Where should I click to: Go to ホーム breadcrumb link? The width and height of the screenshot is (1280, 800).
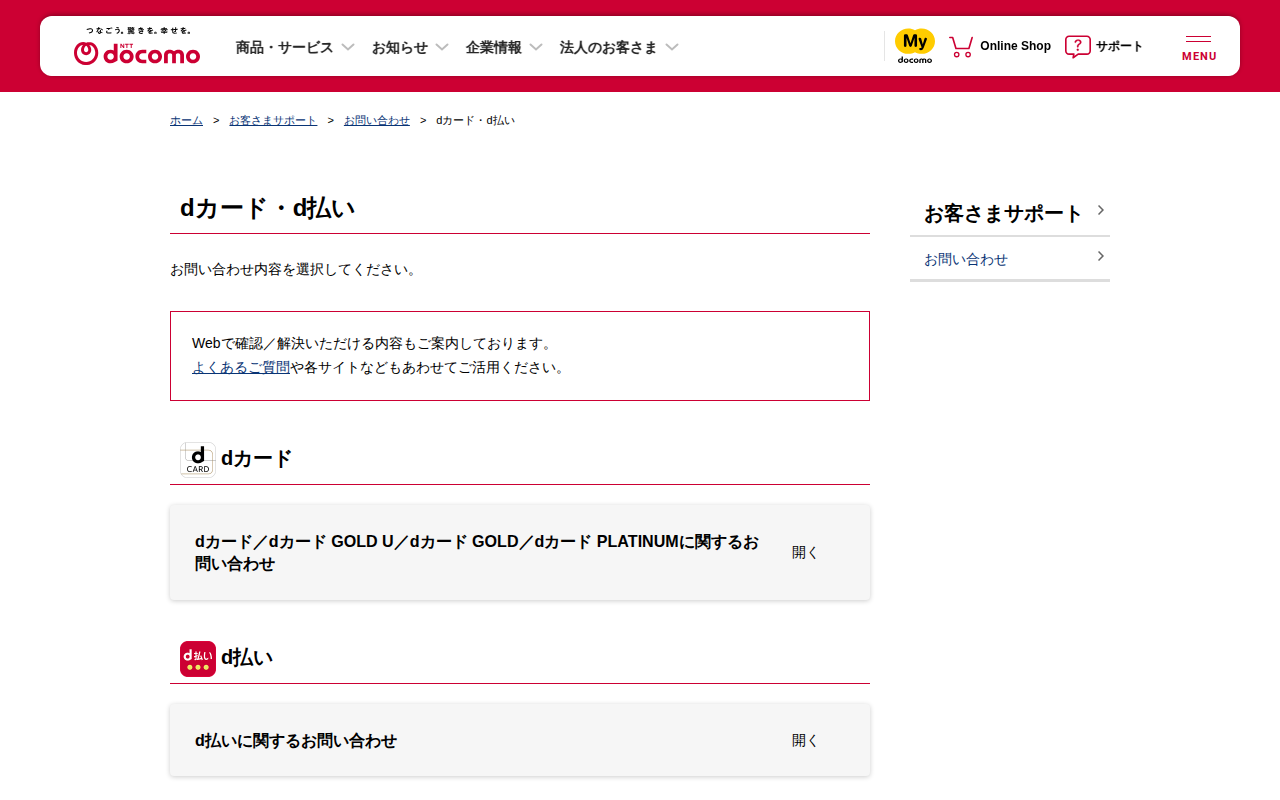pyautogui.click(x=186, y=120)
